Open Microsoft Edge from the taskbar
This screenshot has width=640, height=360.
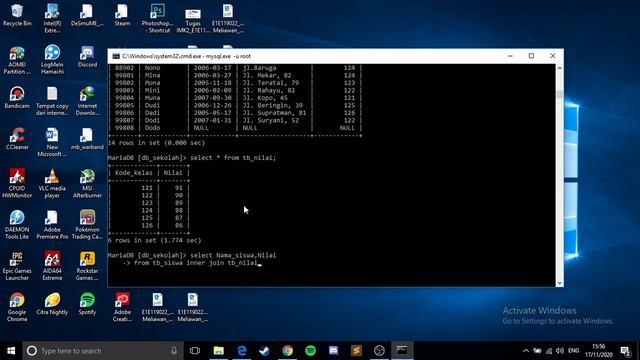242,351
